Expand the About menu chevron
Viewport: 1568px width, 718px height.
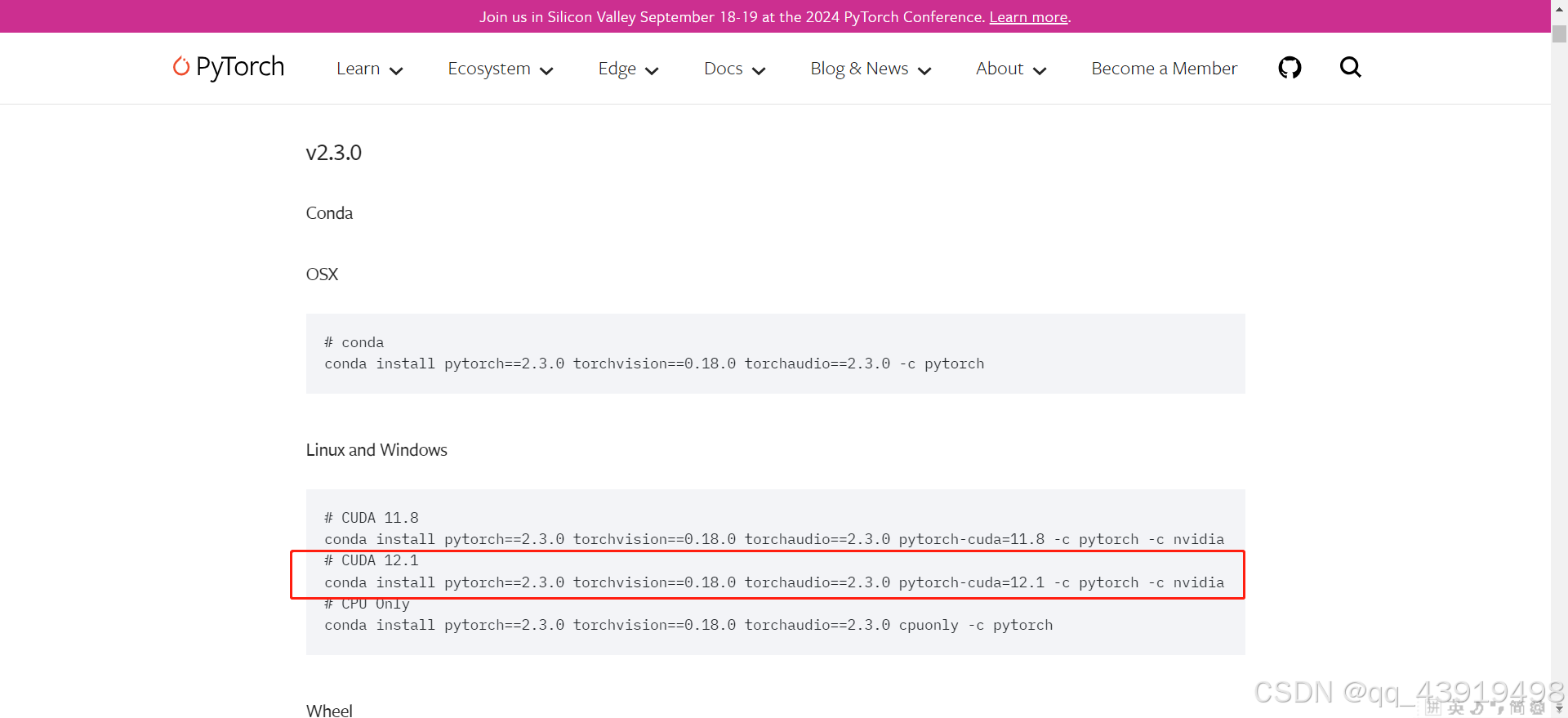click(1040, 71)
